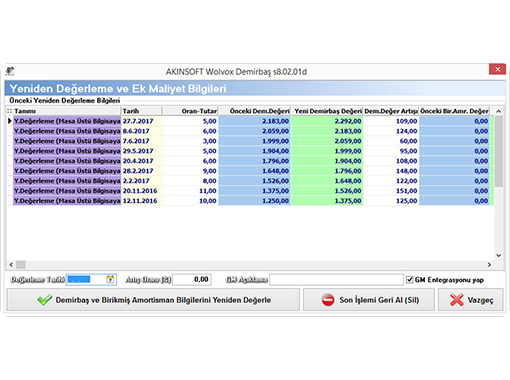This screenshot has width=510, height=380.
Task: Click the red X icon on Vazgeç
Action: click(457, 300)
